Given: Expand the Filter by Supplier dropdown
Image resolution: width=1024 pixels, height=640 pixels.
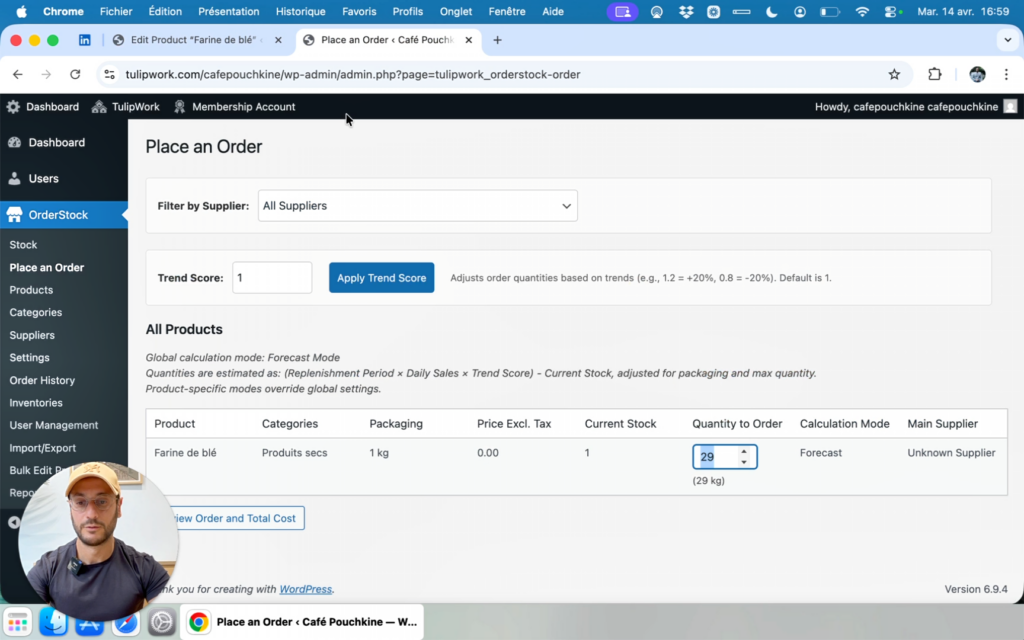Looking at the screenshot, I should (417, 206).
